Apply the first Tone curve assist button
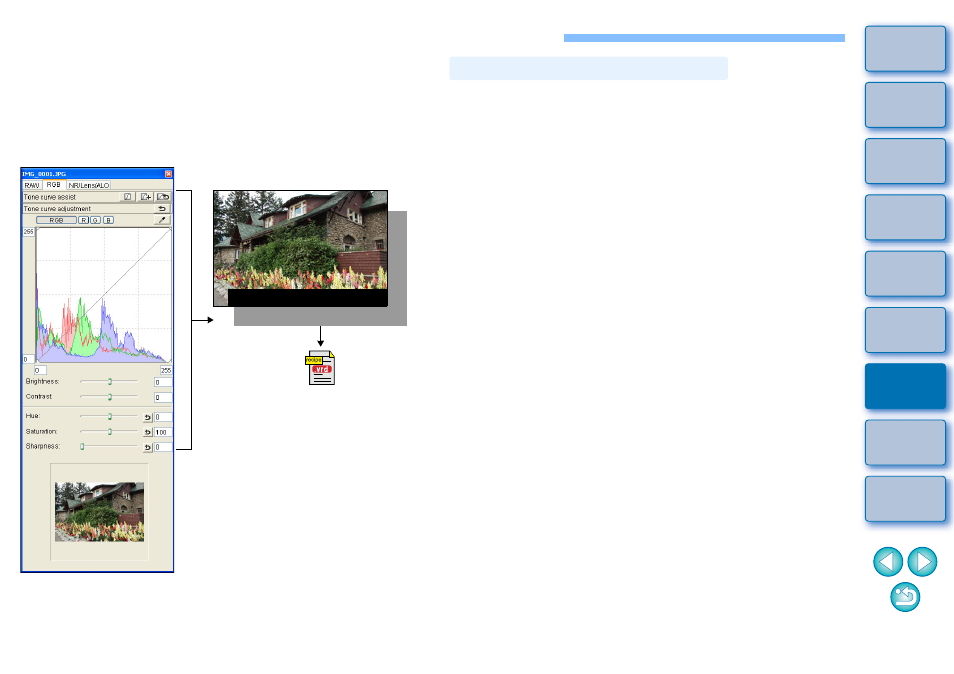Image resolution: width=954 pixels, height=674 pixels. [128, 196]
